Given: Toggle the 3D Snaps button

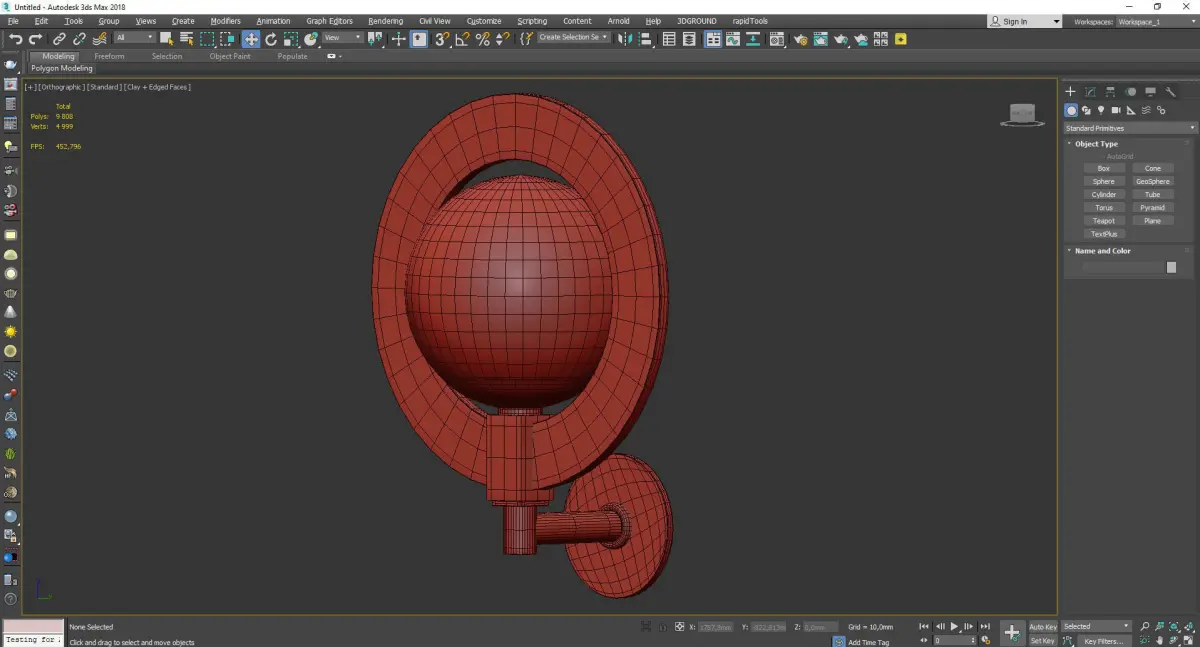Looking at the screenshot, I should point(441,39).
